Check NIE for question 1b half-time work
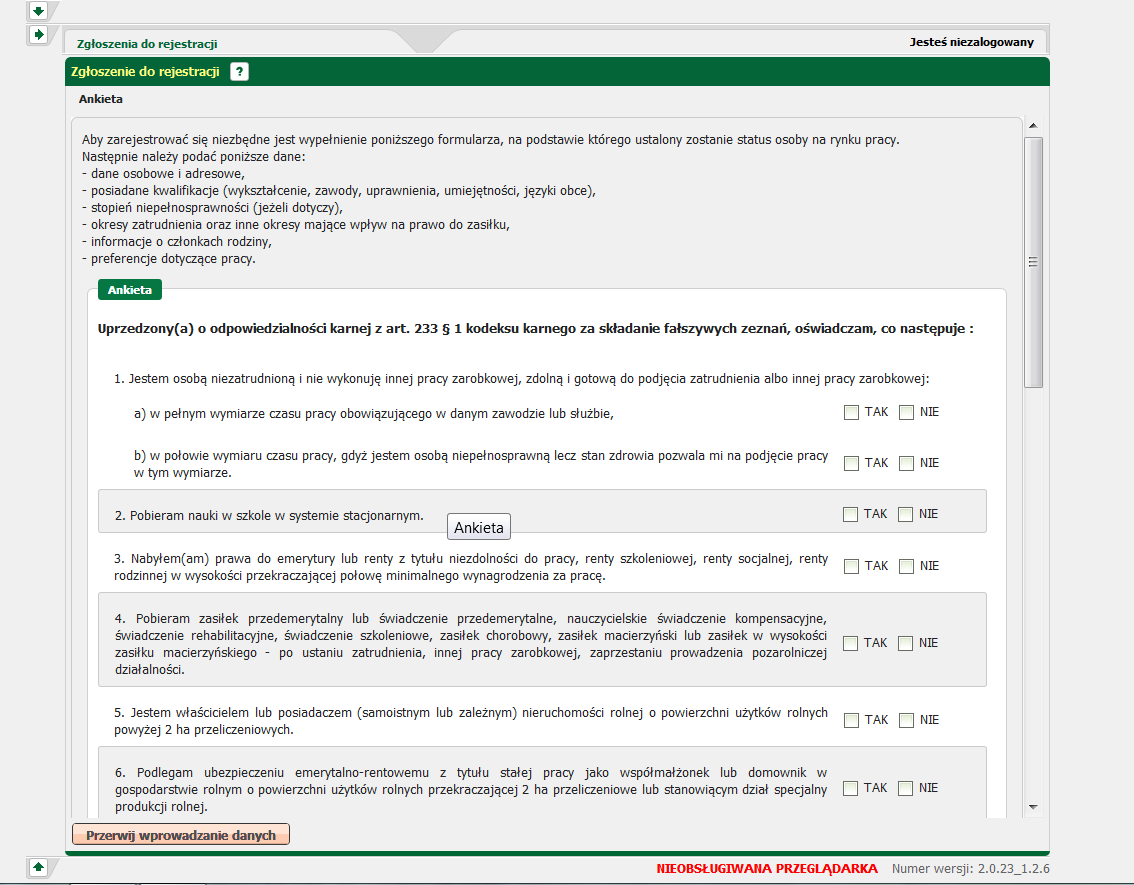 pos(906,463)
